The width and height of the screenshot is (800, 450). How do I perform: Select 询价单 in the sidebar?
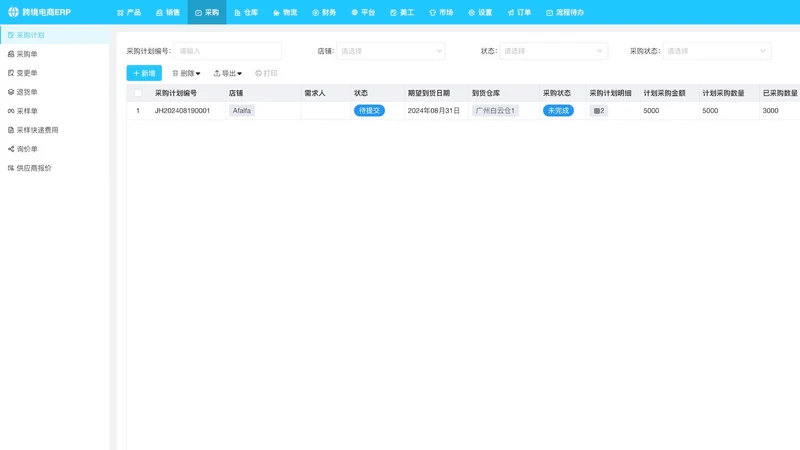tap(55, 149)
